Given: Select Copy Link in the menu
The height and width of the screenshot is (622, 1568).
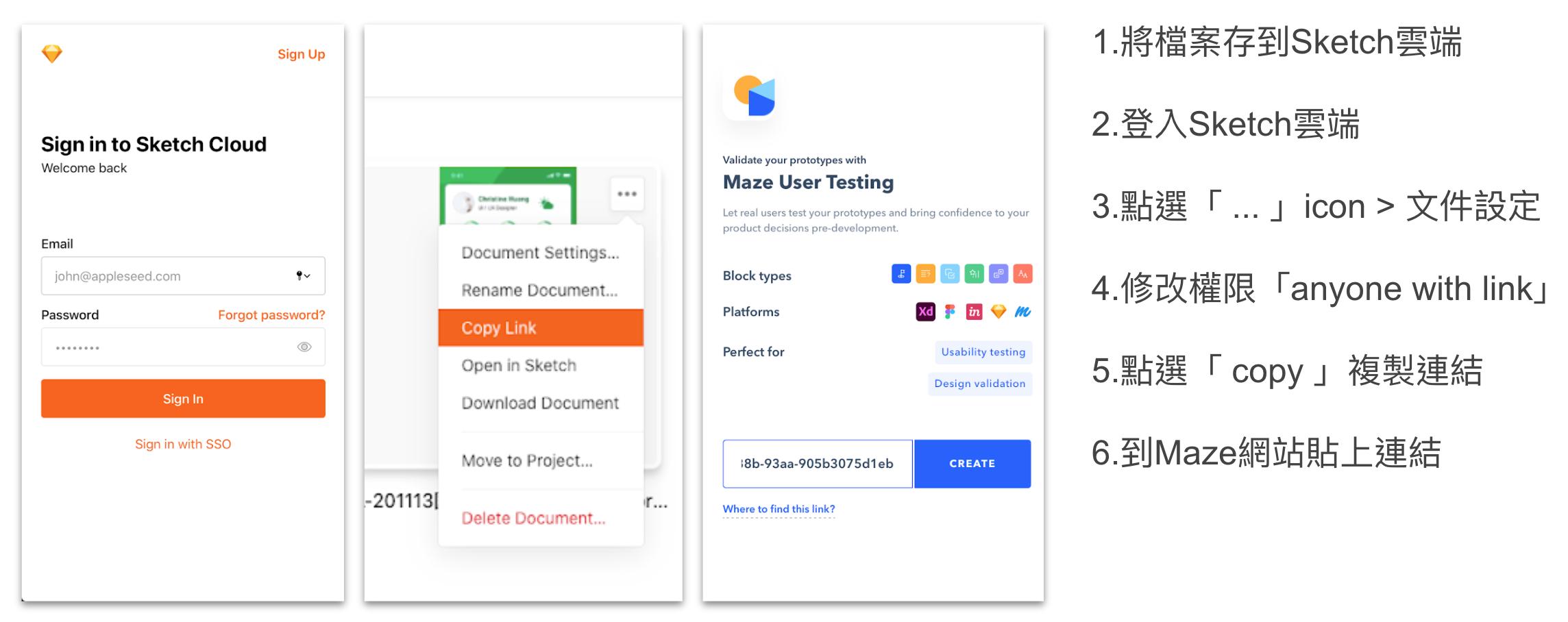Looking at the screenshot, I should tap(541, 327).
